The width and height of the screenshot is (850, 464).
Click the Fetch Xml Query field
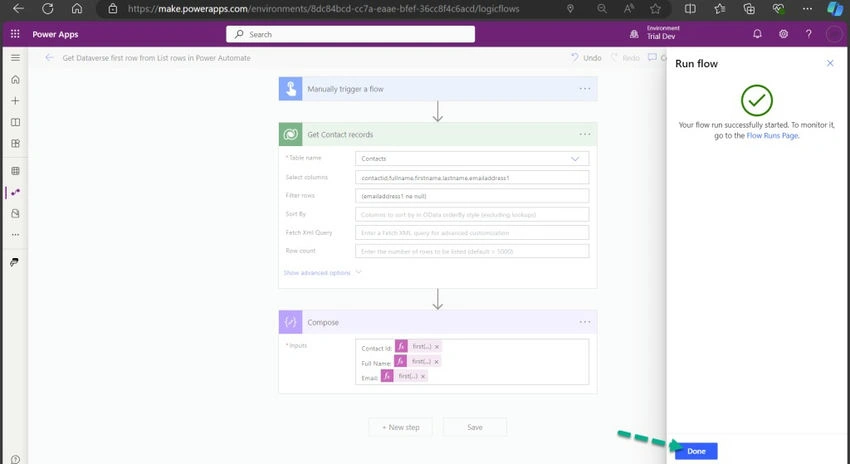(472, 233)
